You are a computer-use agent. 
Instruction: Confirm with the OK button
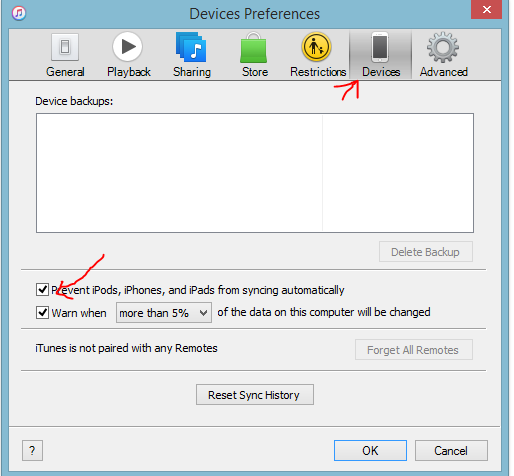click(x=370, y=451)
